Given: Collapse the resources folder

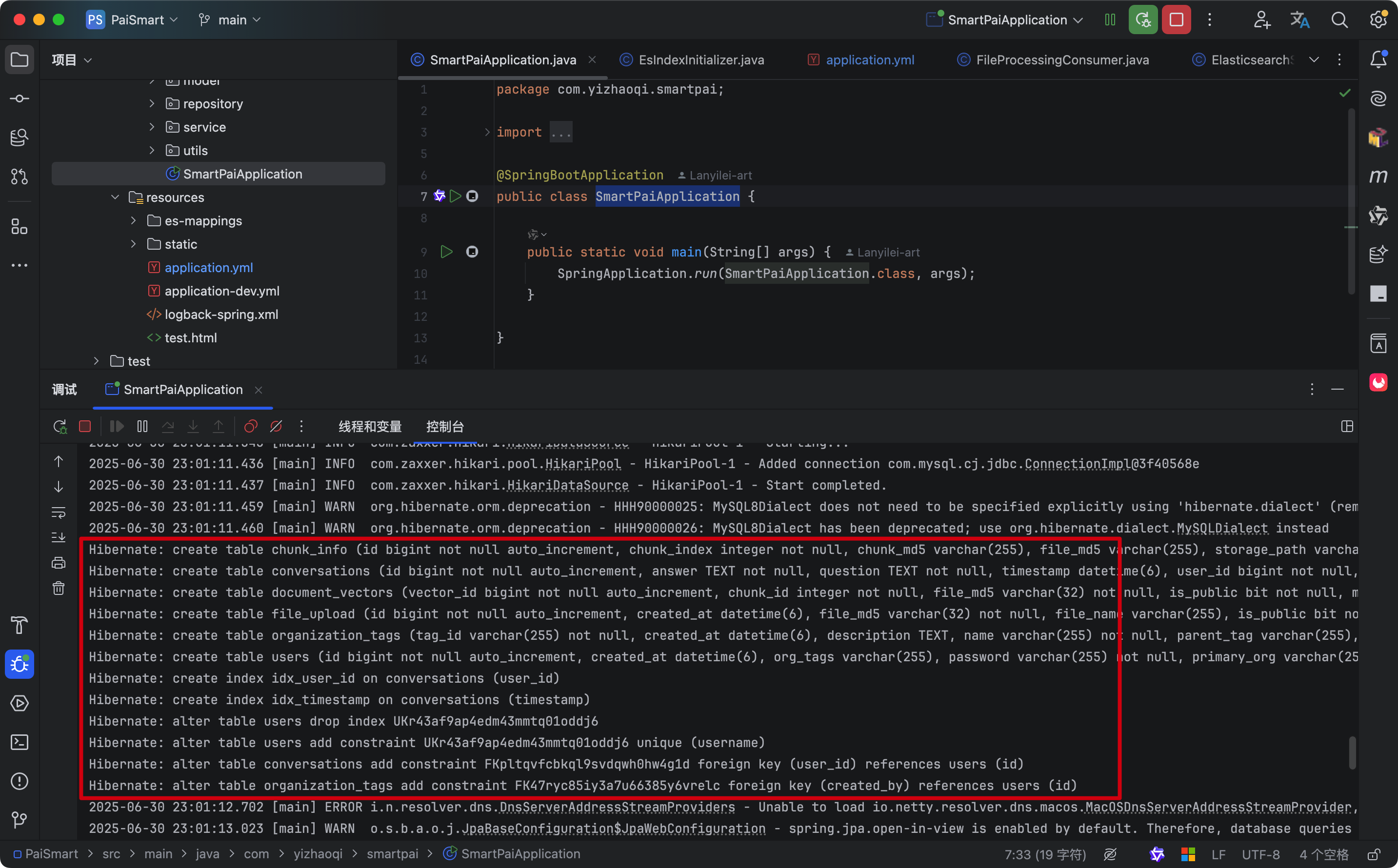Looking at the screenshot, I should 115,197.
